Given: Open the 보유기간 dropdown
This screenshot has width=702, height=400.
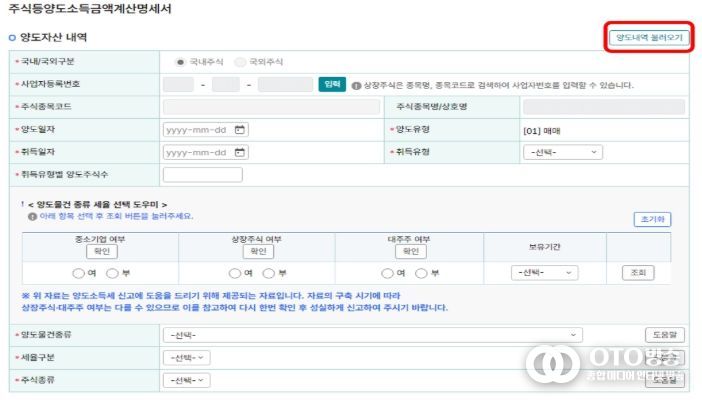Looking at the screenshot, I should click(544, 273).
